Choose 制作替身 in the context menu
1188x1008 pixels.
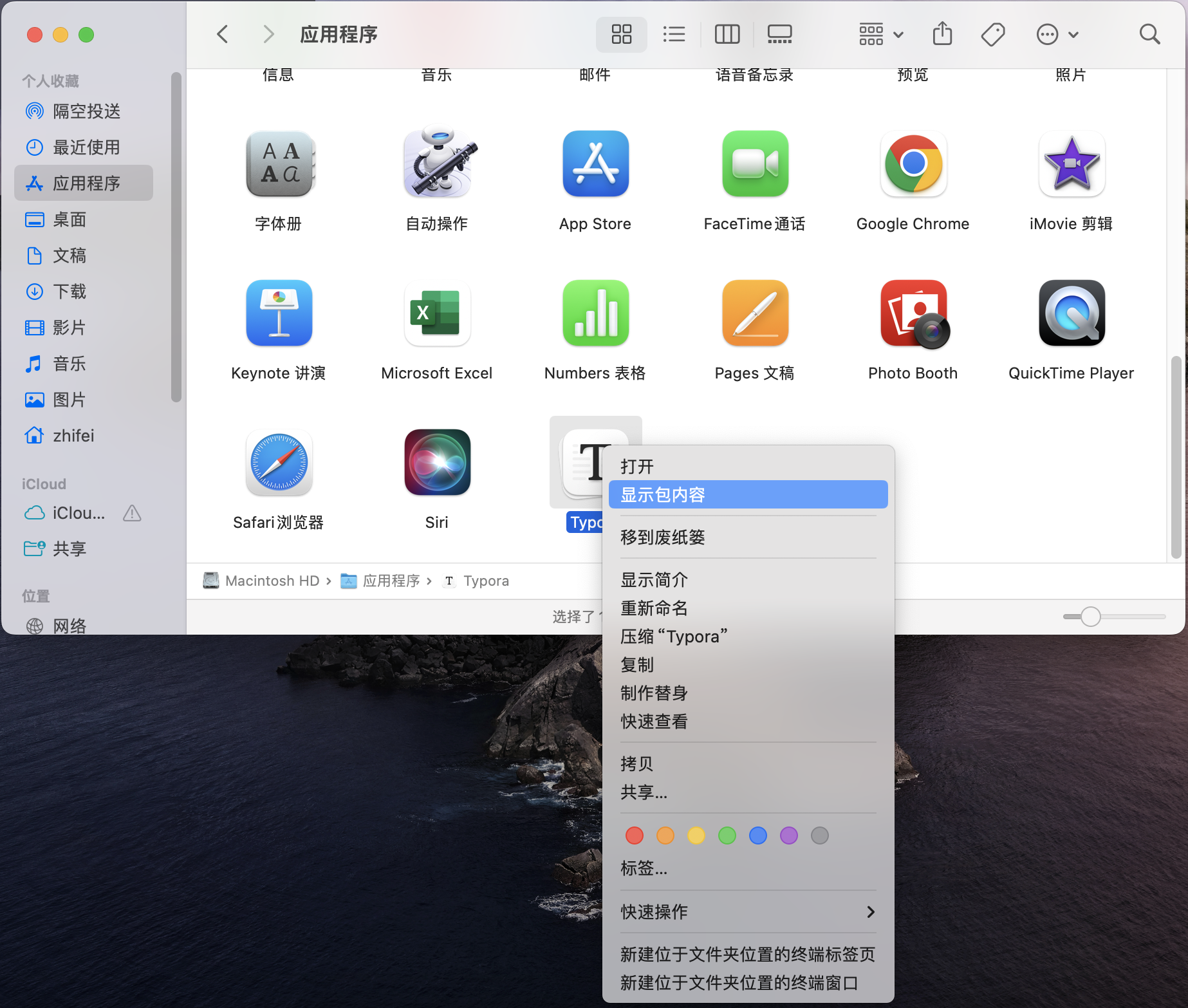748,693
